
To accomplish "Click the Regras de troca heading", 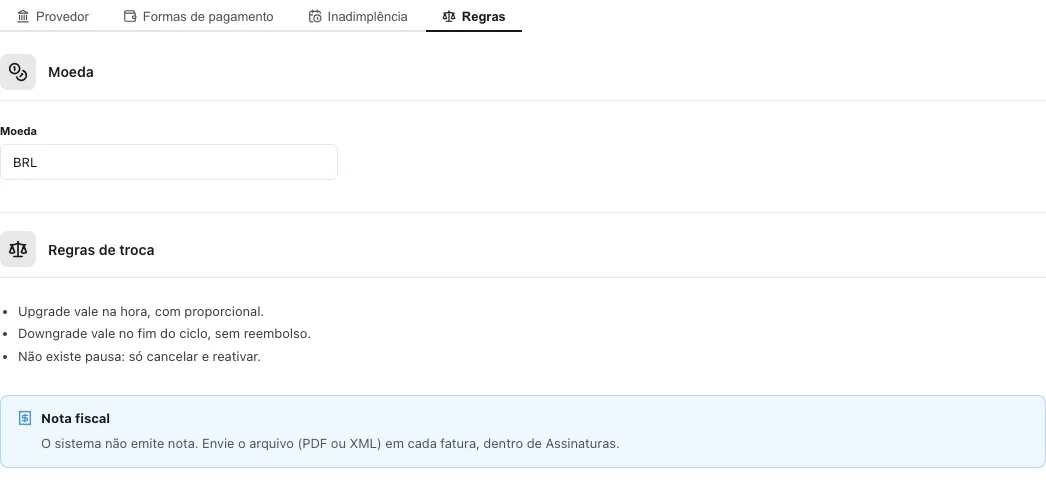I will [101, 250].
